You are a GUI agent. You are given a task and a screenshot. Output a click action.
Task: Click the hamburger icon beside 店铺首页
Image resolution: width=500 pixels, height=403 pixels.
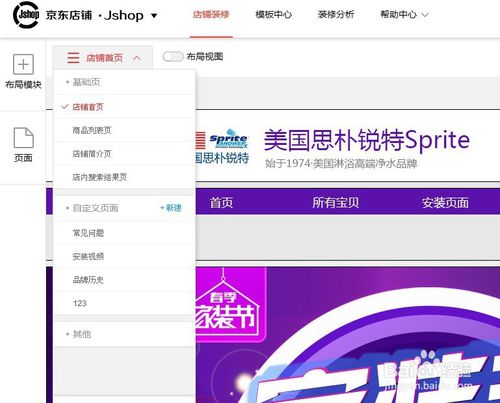(x=73, y=58)
